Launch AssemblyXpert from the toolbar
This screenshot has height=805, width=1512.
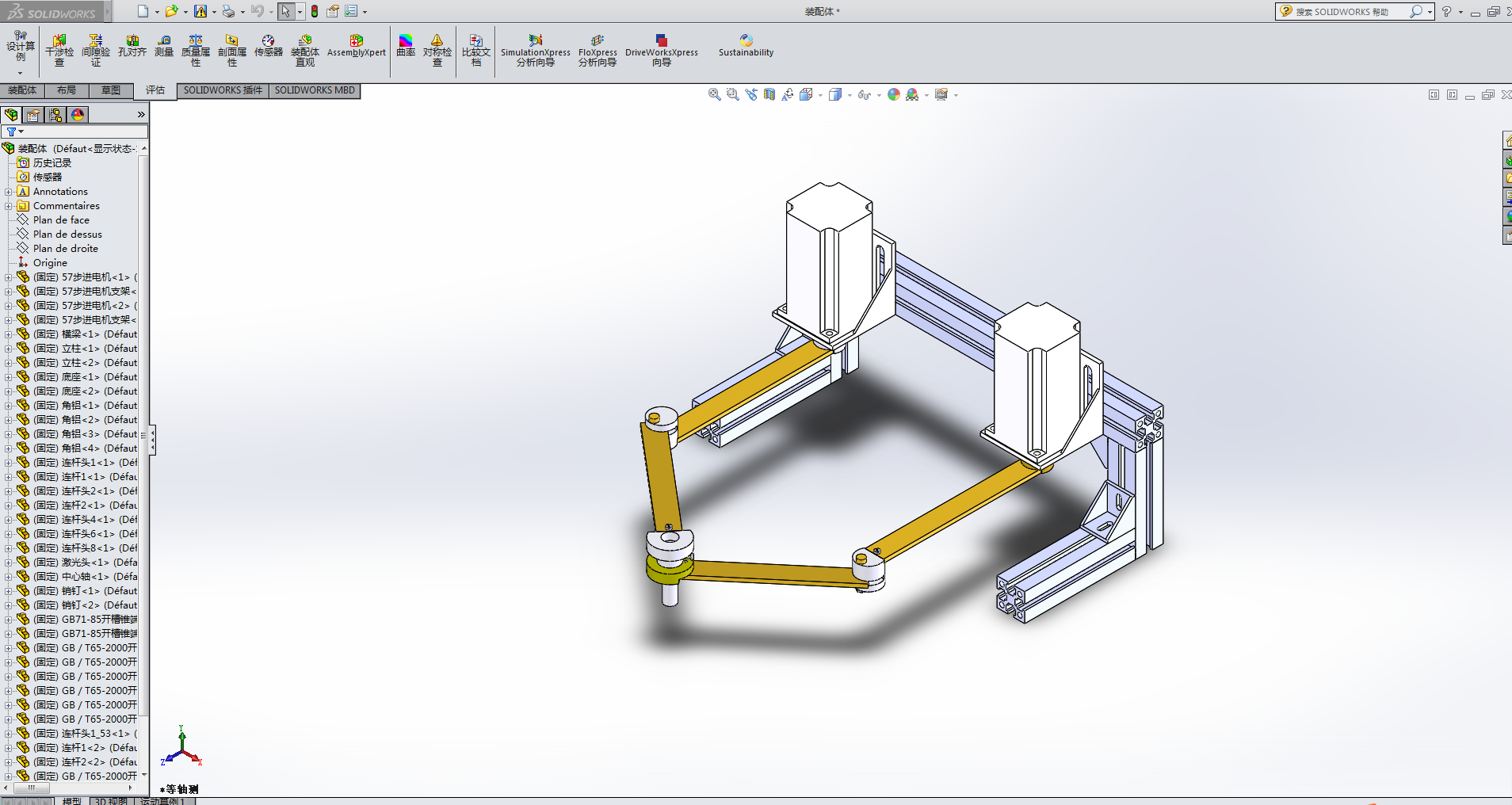tap(356, 46)
